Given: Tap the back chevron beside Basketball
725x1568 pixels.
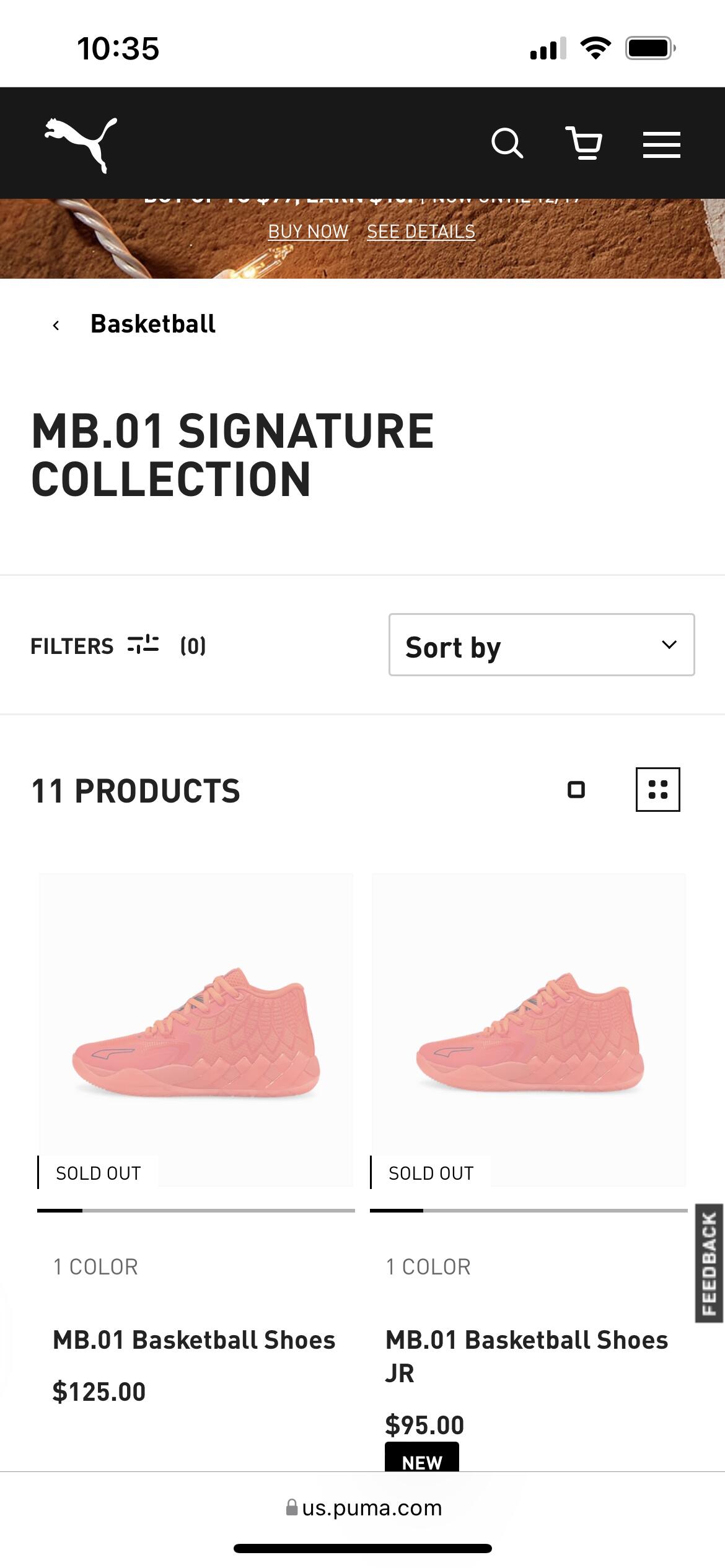Looking at the screenshot, I should (x=56, y=325).
